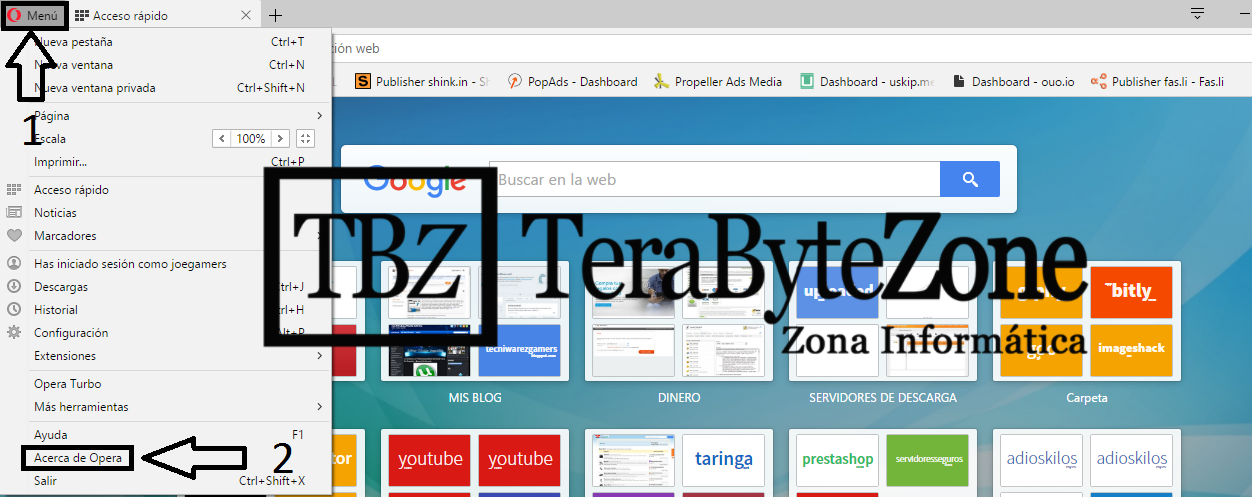This screenshot has height=497, width=1252.
Task: Open Publisher shink.in bookmark
Action: (421, 82)
